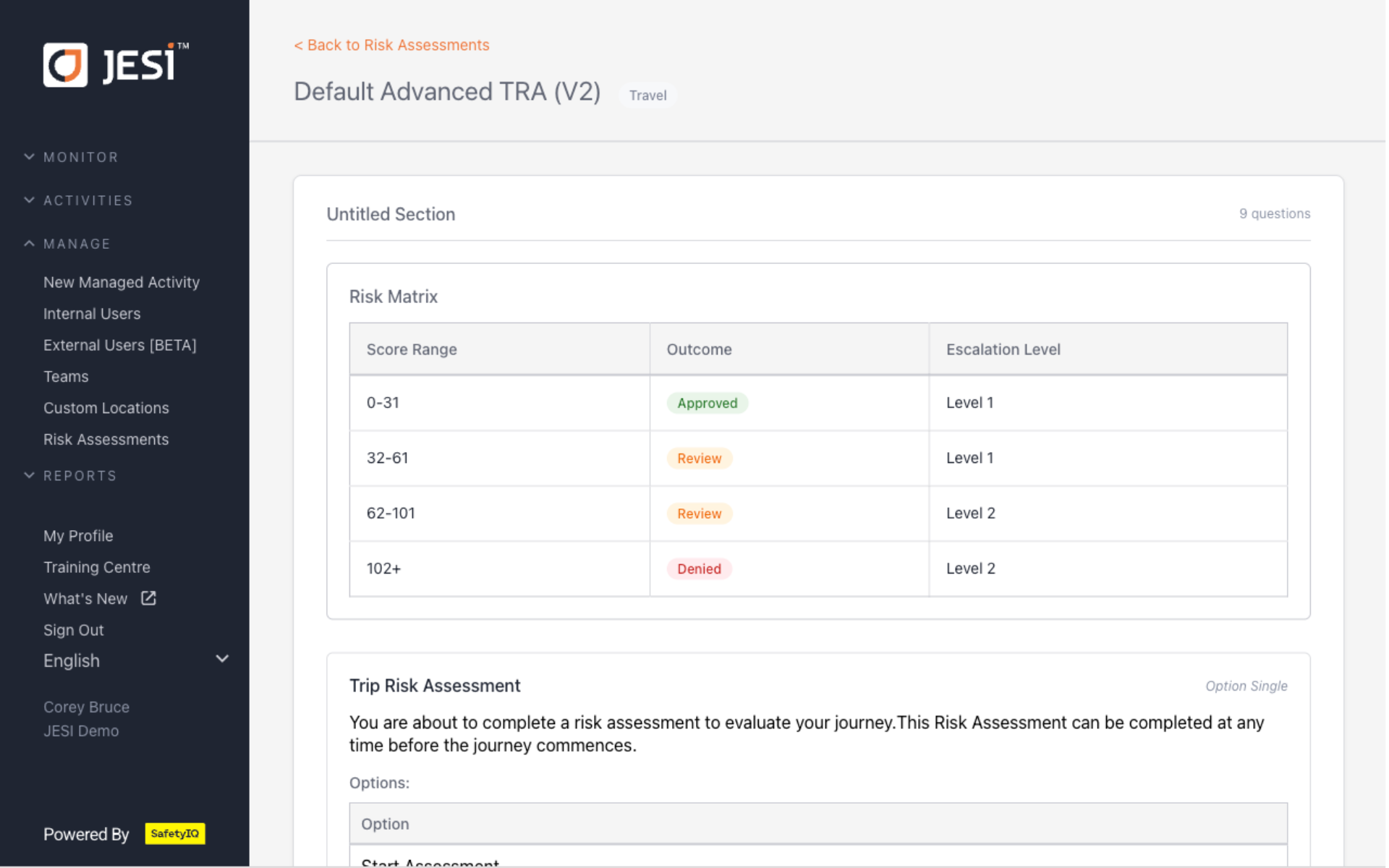This screenshot has height=868, width=1389.
Task: Open External Users [BETA] page
Action: pyautogui.click(x=119, y=345)
